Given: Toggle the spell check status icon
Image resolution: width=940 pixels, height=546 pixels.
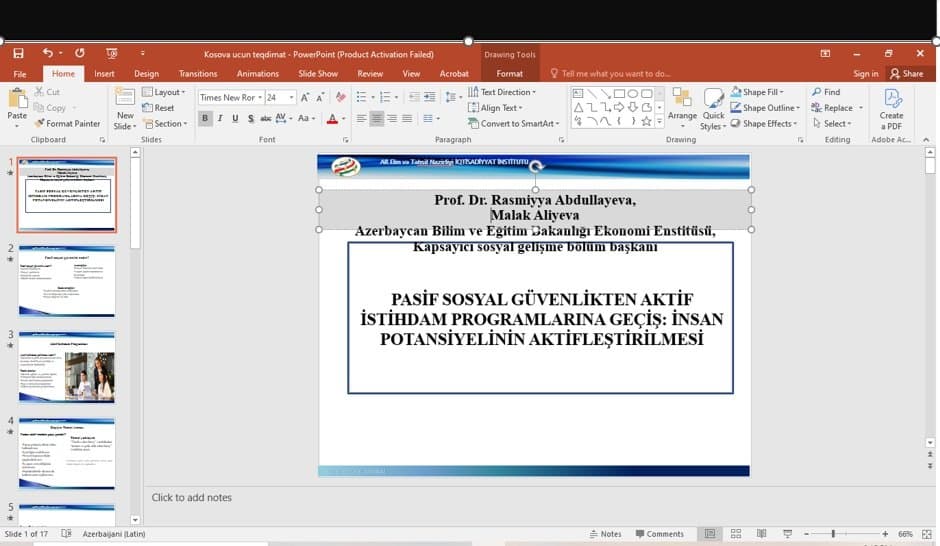Looking at the screenshot, I should click(67, 533).
